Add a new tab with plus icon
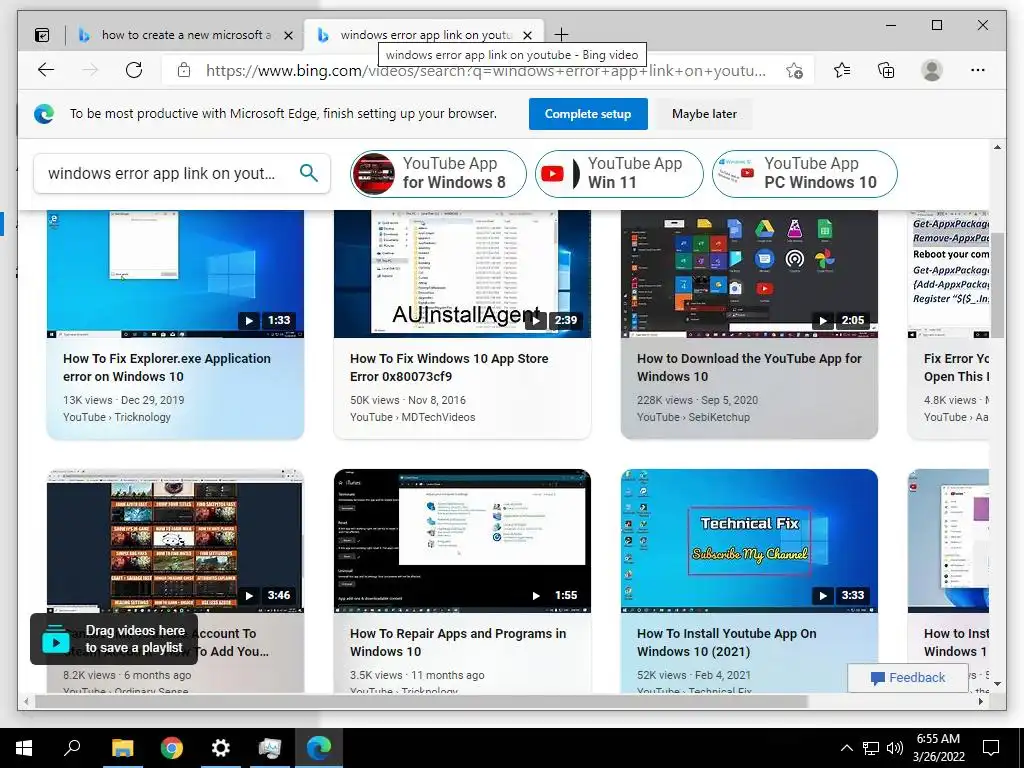The width and height of the screenshot is (1024, 768). [x=561, y=35]
